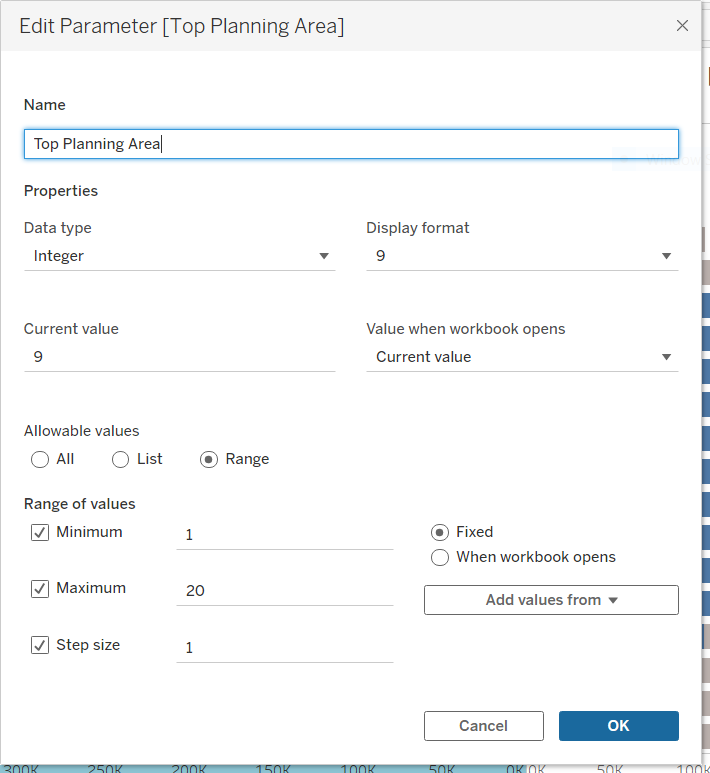Open Value when workbook opens dropdown

coord(521,357)
